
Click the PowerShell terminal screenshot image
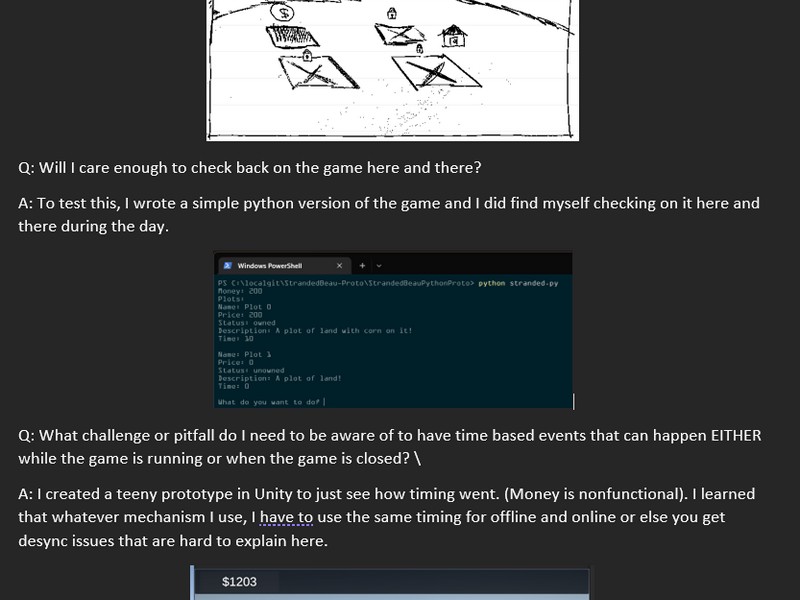tap(393, 330)
